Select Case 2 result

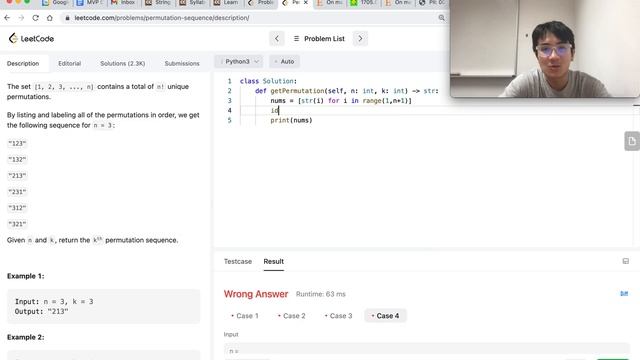291,316
